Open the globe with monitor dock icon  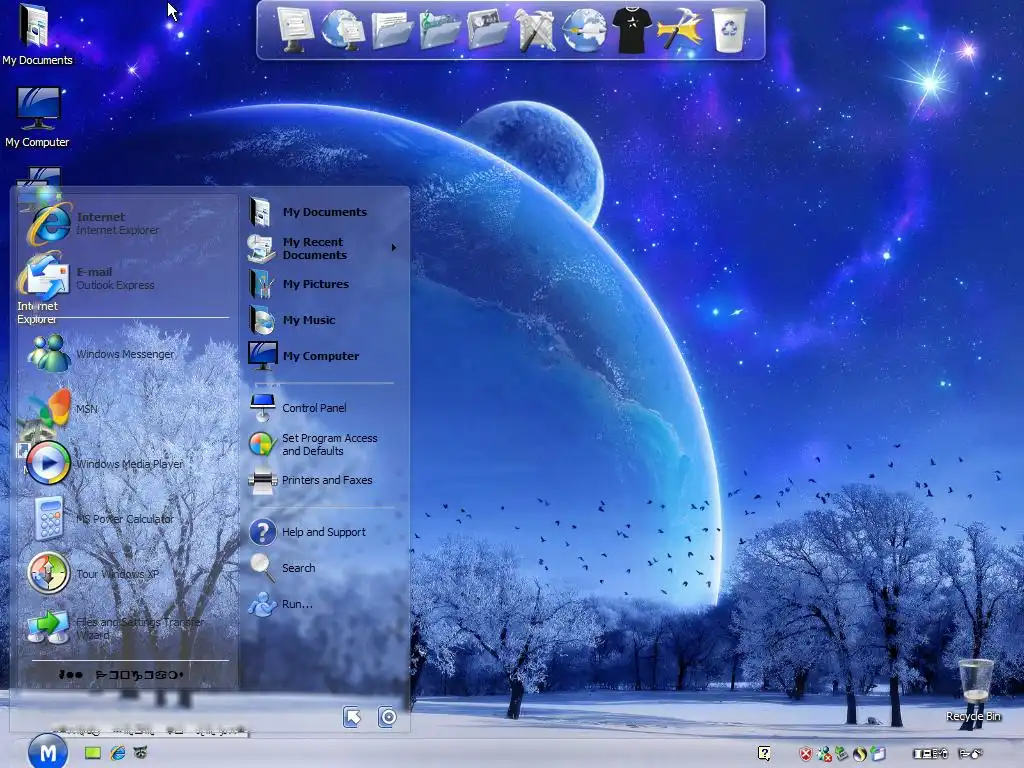(x=342, y=29)
